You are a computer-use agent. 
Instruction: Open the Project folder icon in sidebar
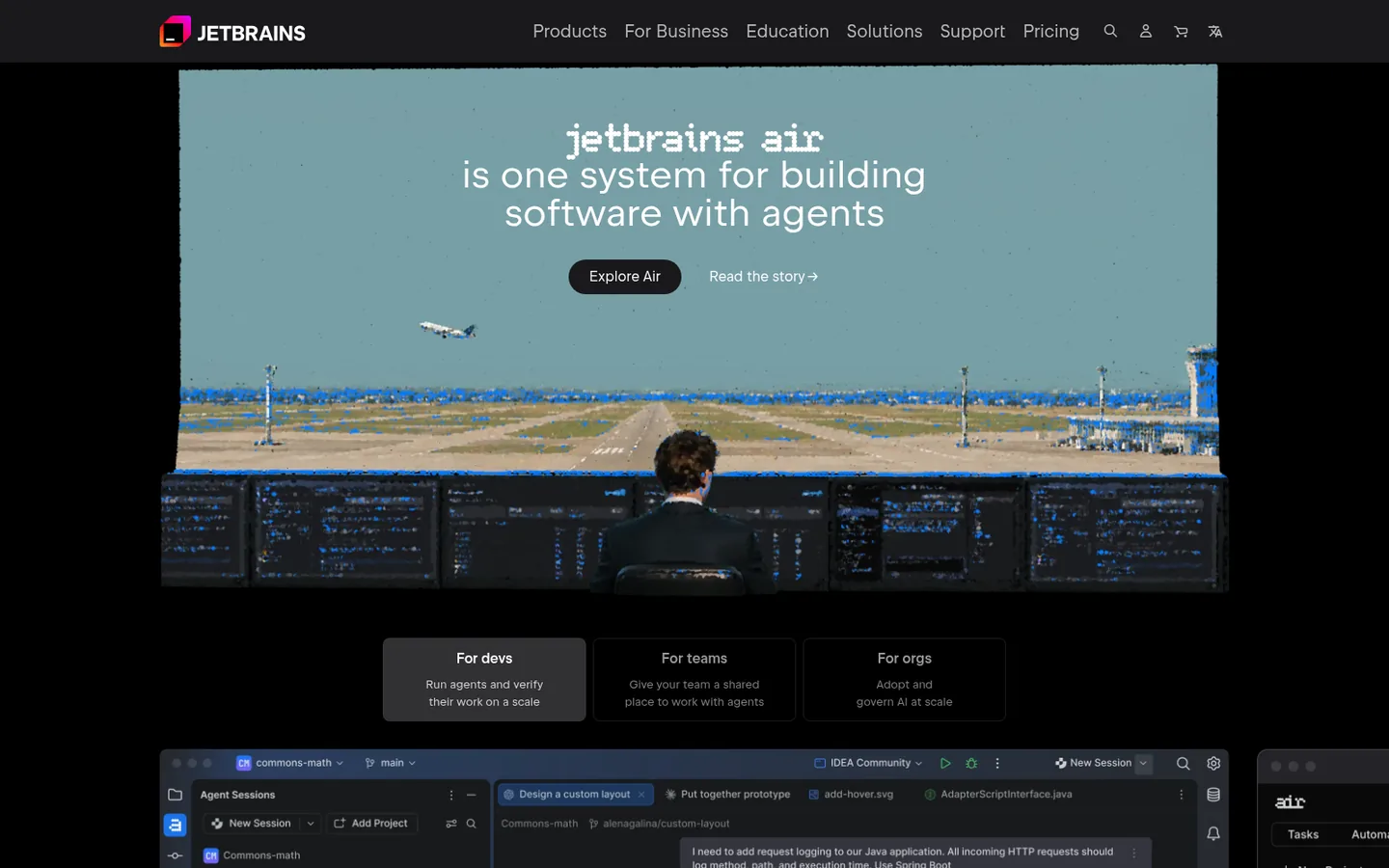coord(175,795)
